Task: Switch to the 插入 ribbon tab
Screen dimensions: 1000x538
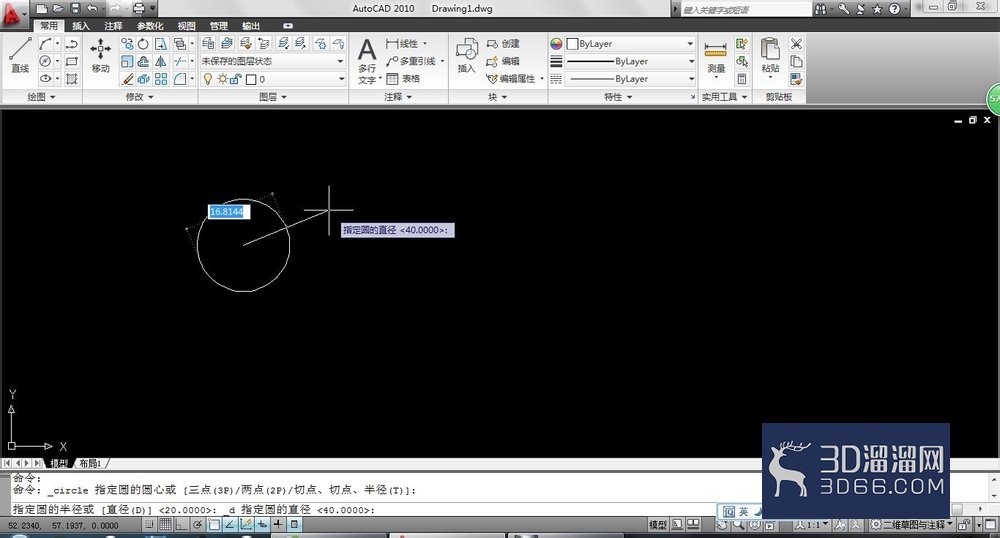Action: [81, 26]
